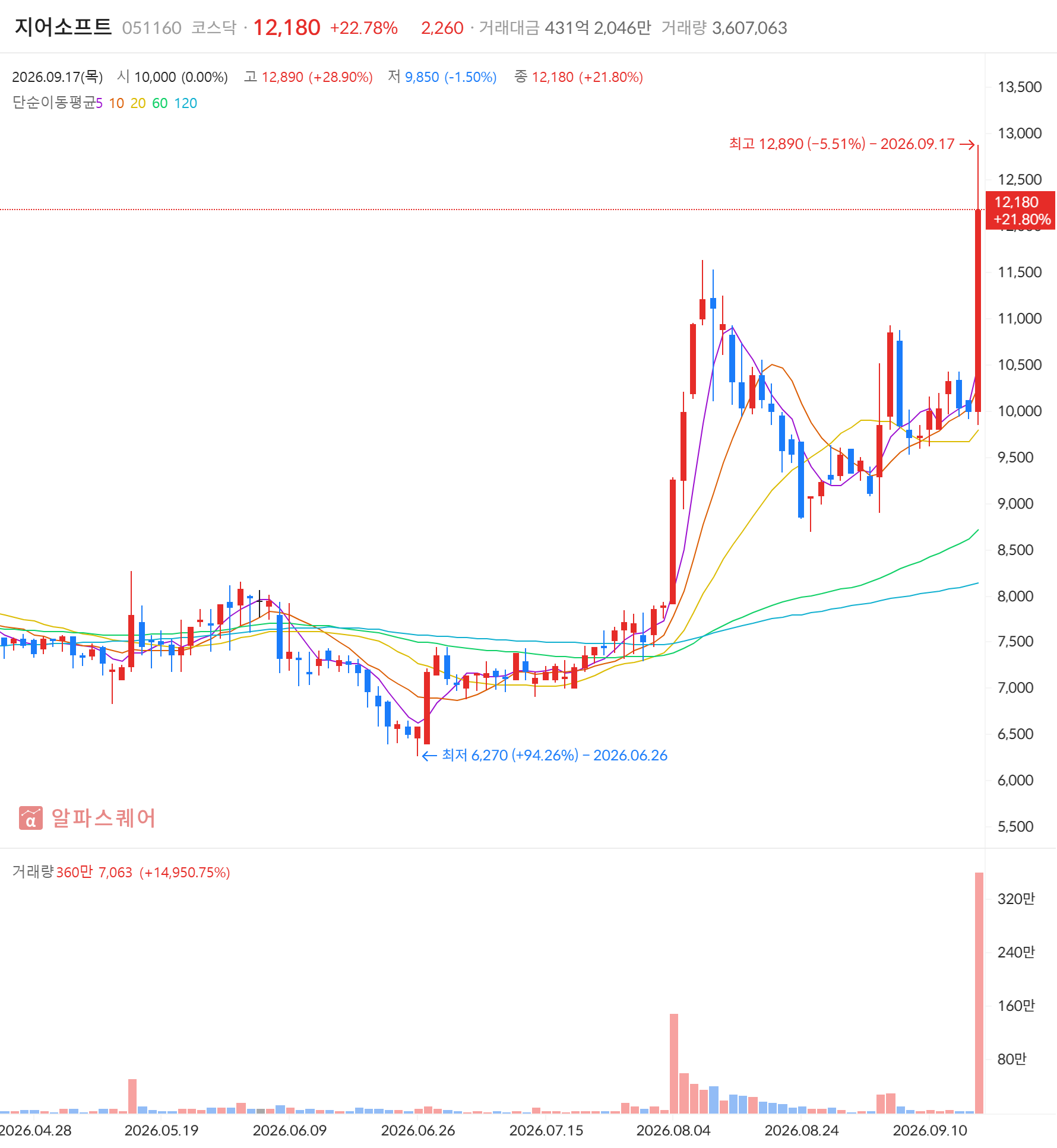Image resolution: width=1057 pixels, height=1148 pixels.
Task: Click the 11,000 price axis label
Action: tap(1020, 319)
